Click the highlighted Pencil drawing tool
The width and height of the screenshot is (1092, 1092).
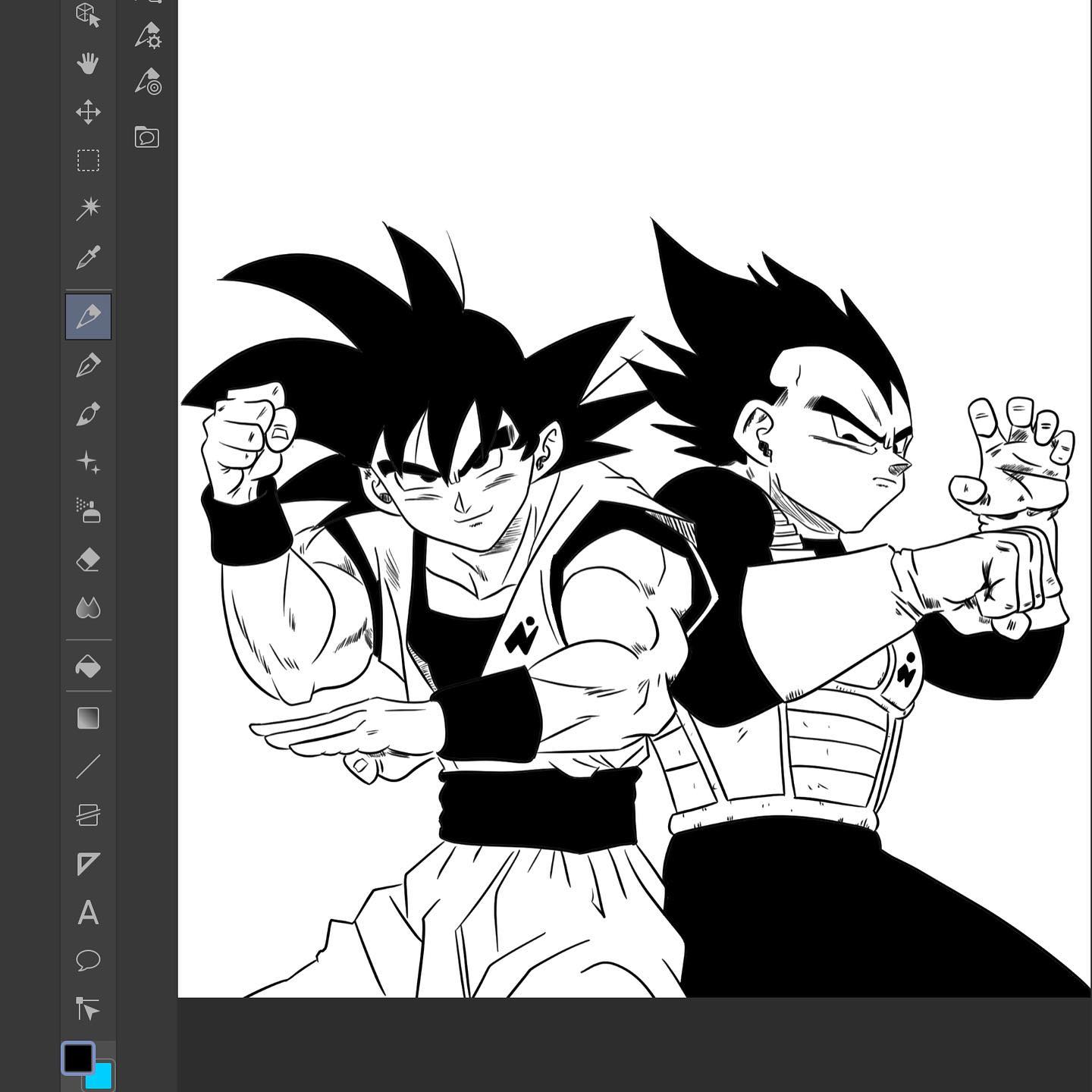point(88,316)
